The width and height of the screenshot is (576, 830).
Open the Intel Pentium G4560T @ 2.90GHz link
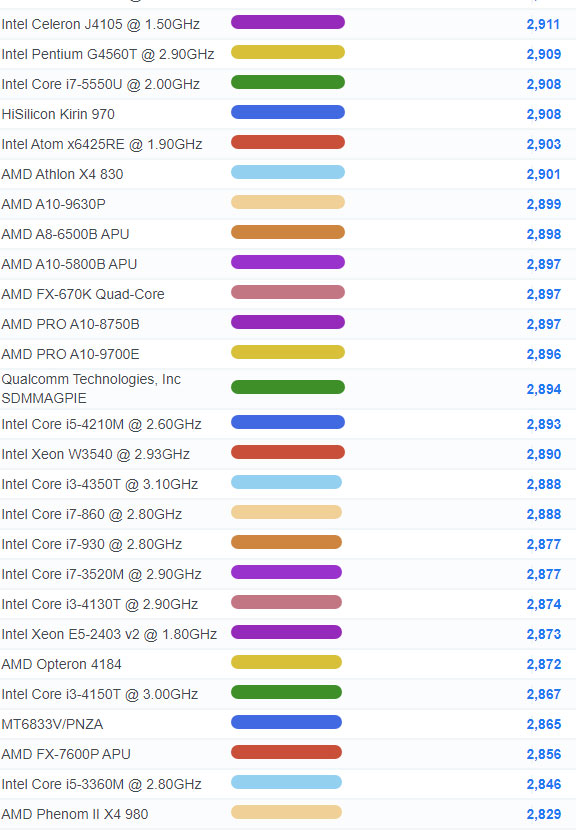108,55
